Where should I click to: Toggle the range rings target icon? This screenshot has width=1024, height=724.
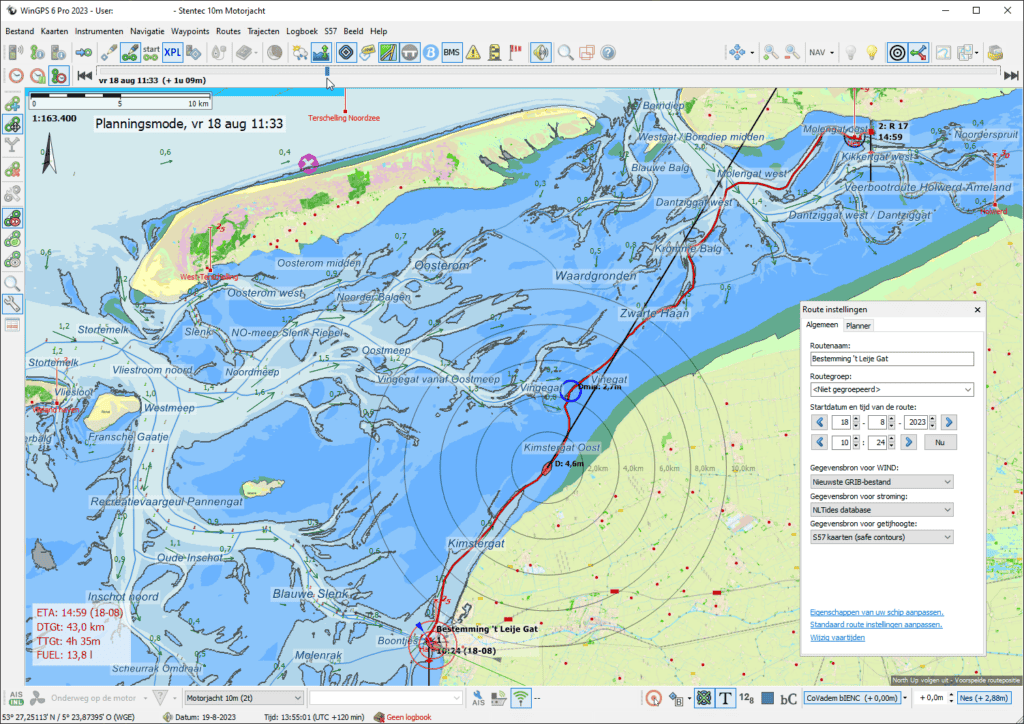pyautogui.click(x=897, y=52)
